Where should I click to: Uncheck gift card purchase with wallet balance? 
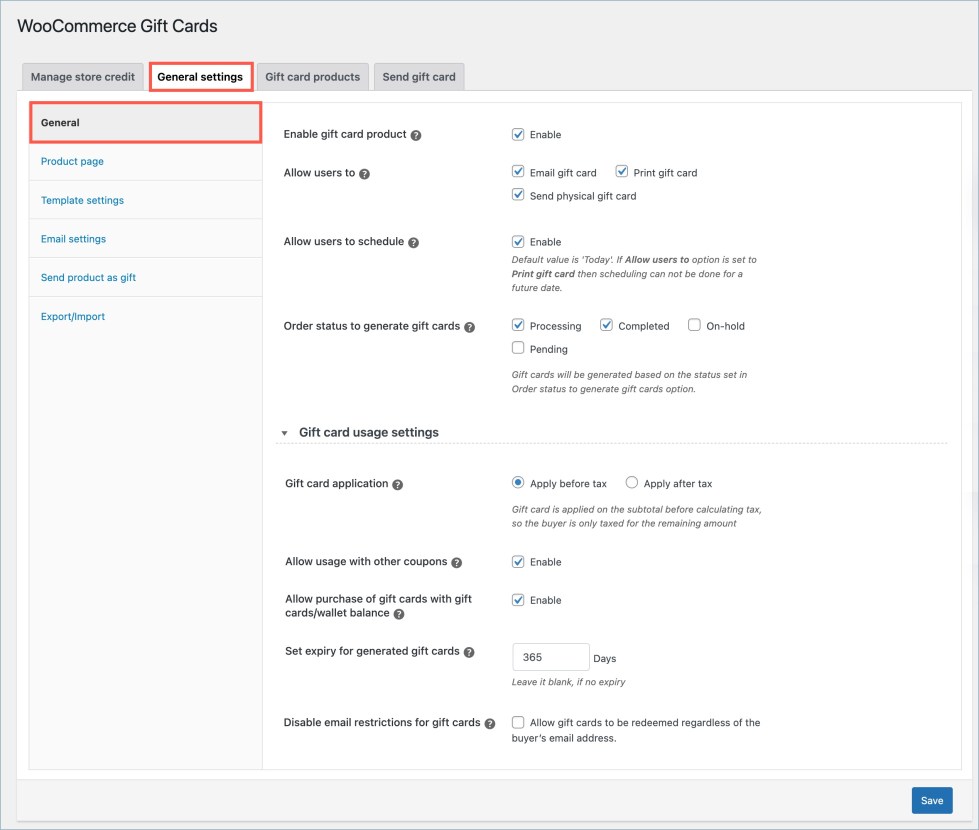point(518,600)
